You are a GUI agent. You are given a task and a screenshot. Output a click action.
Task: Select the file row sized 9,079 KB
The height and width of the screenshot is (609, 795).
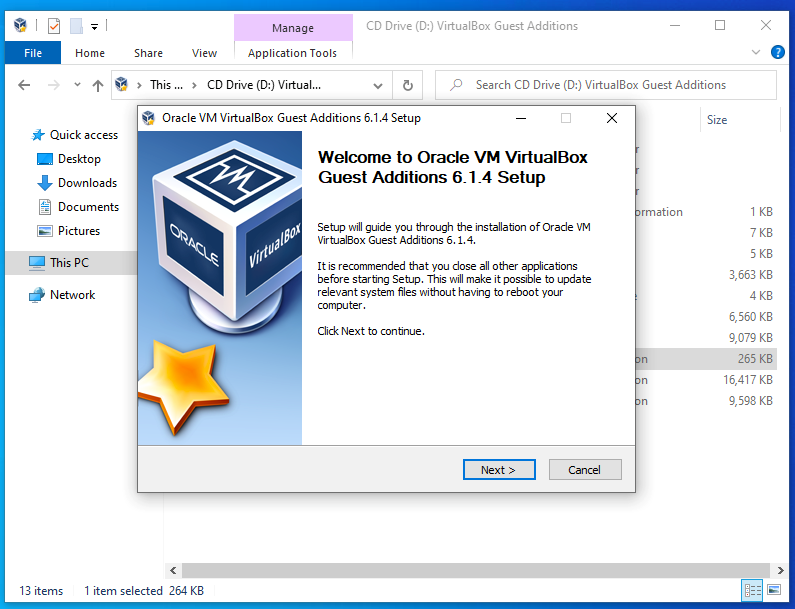(706, 338)
